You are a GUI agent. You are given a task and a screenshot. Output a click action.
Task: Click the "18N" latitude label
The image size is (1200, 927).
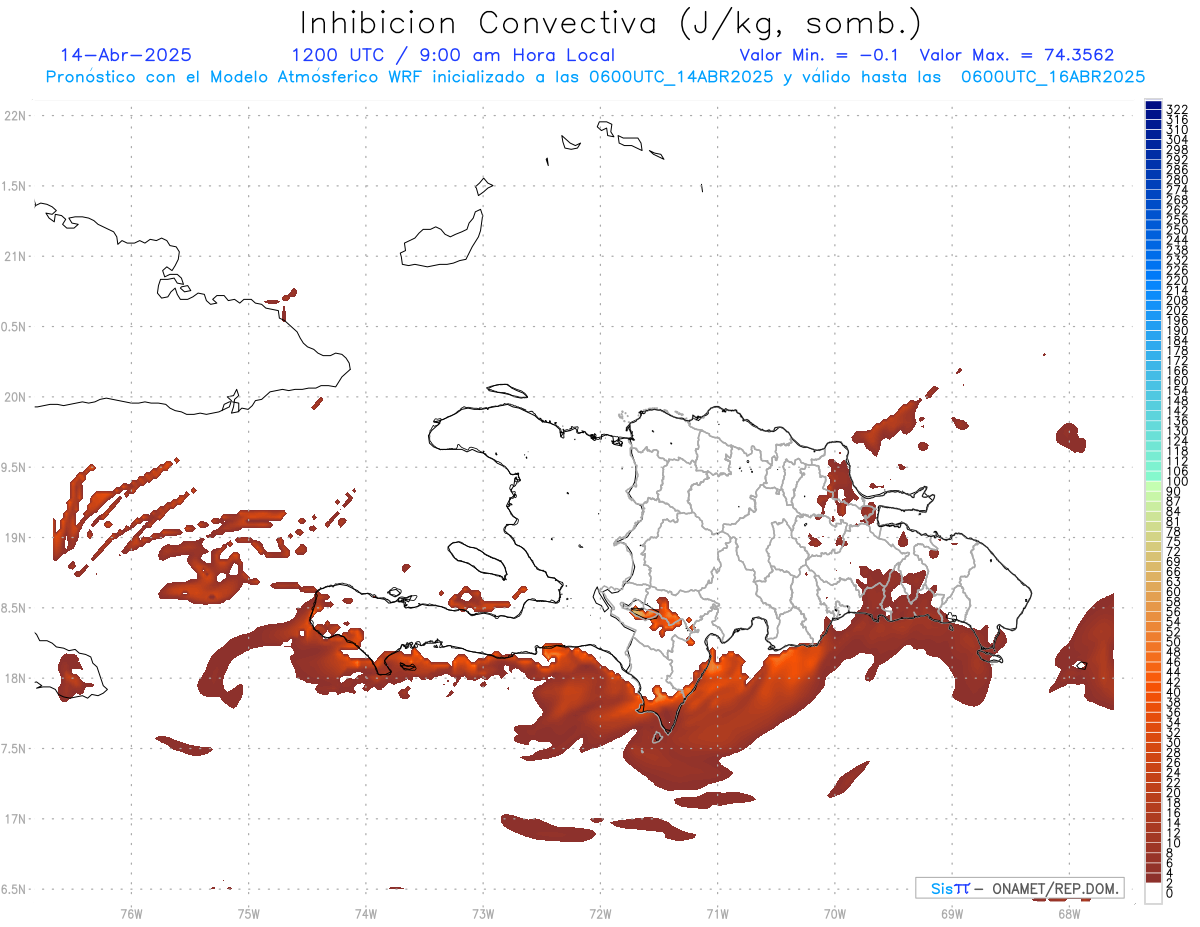pyautogui.click(x=15, y=678)
